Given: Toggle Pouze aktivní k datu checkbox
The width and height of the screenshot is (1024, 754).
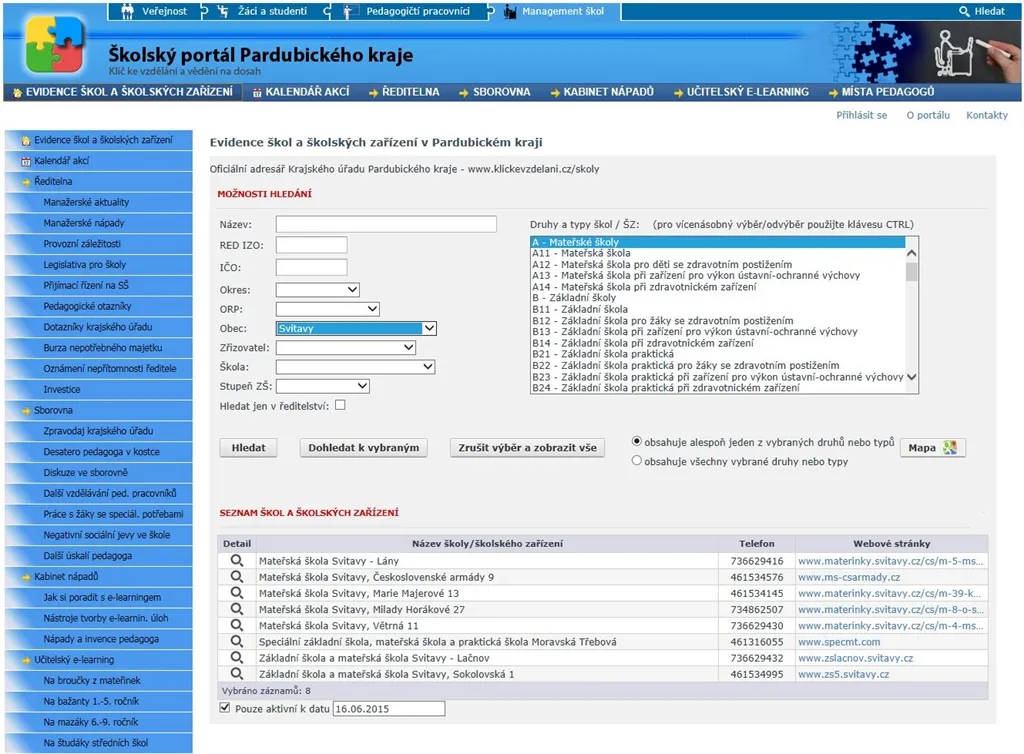Looking at the screenshot, I should click(225, 708).
